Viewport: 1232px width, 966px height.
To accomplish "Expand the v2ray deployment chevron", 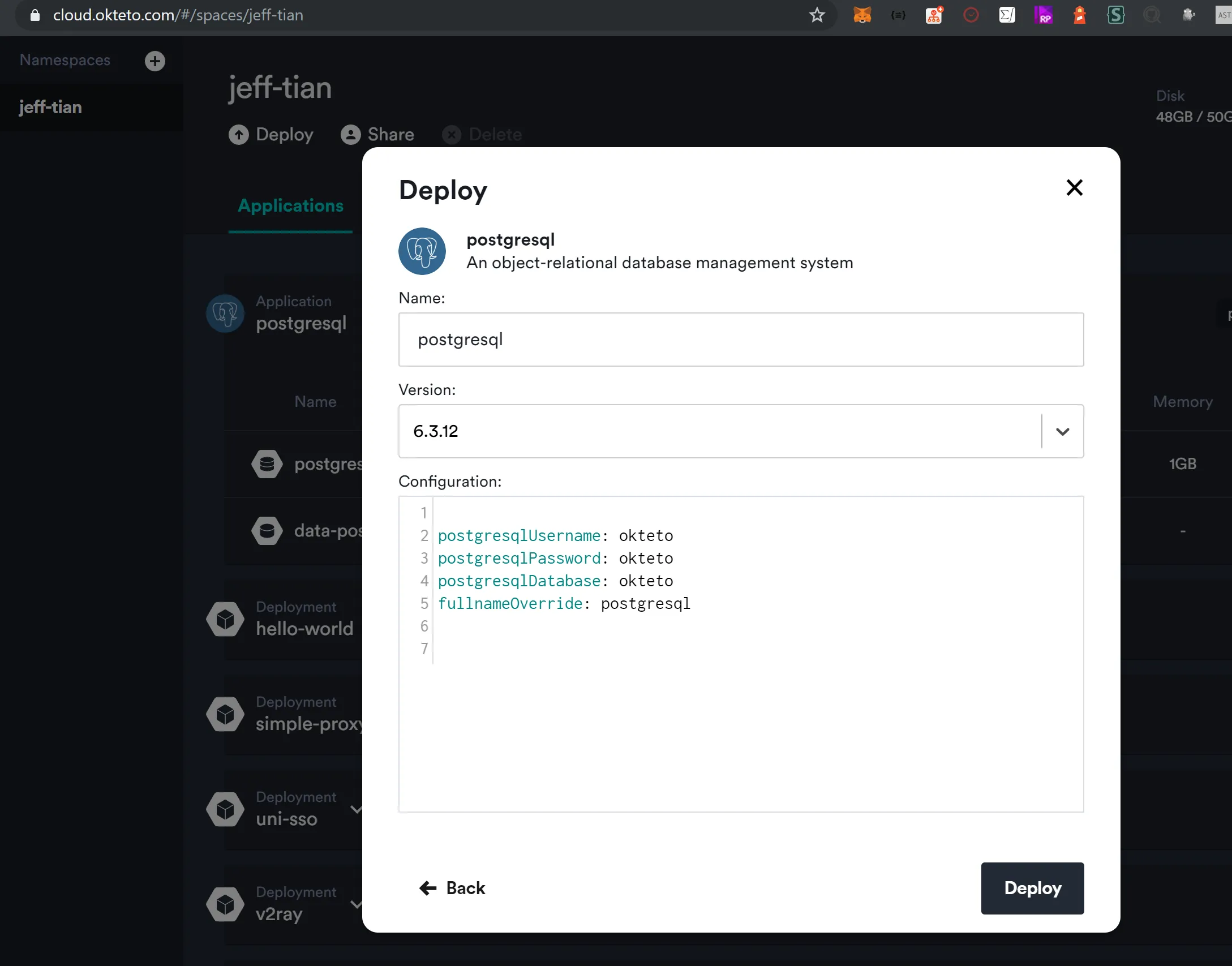I will pos(356,904).
